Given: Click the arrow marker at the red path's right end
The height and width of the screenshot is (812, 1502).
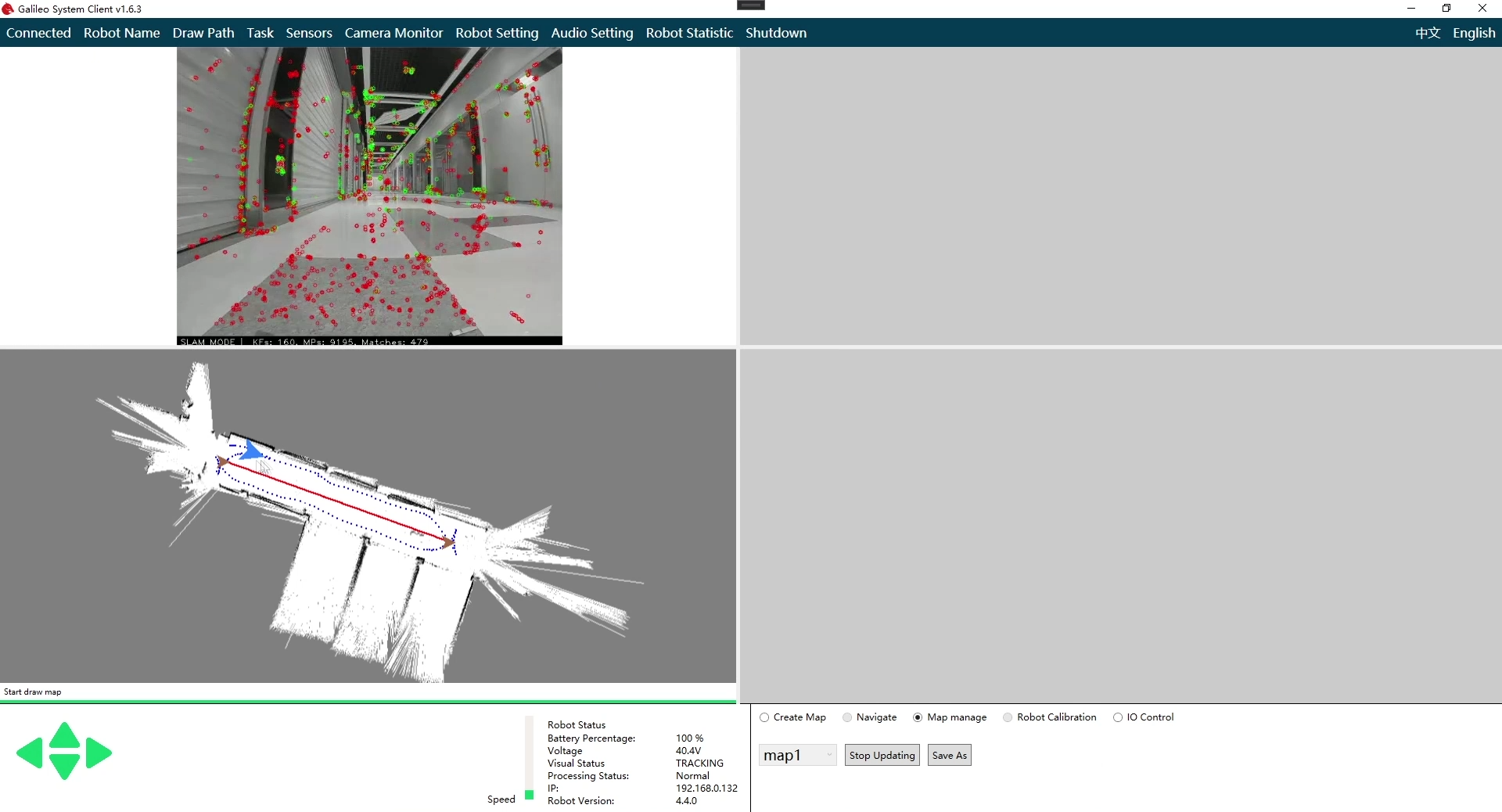Looking at the screenshot, I should click(x=447, y=541).
